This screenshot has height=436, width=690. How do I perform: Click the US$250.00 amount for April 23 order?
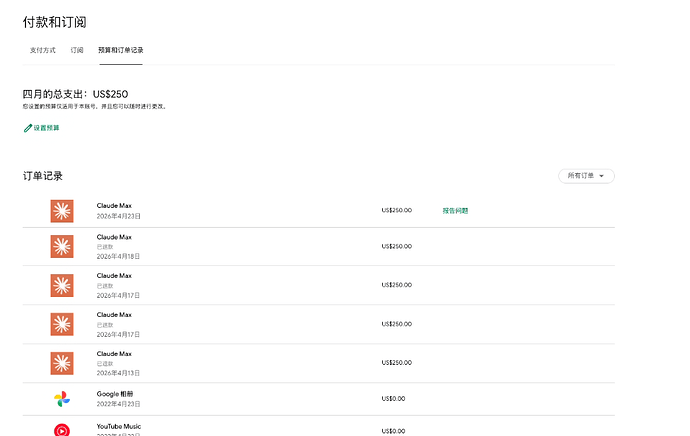[x=396, y=210]
